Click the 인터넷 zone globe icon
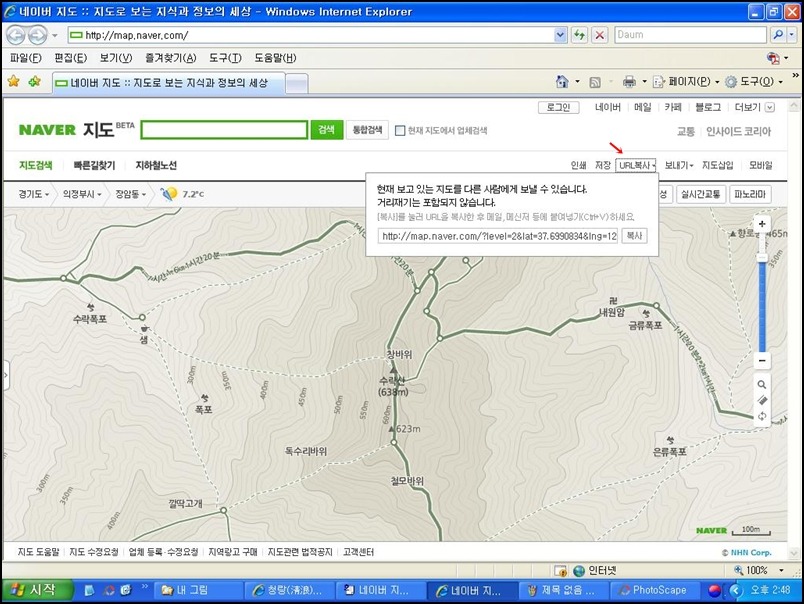This screenshot has height=604, width=804. [579, 570]
